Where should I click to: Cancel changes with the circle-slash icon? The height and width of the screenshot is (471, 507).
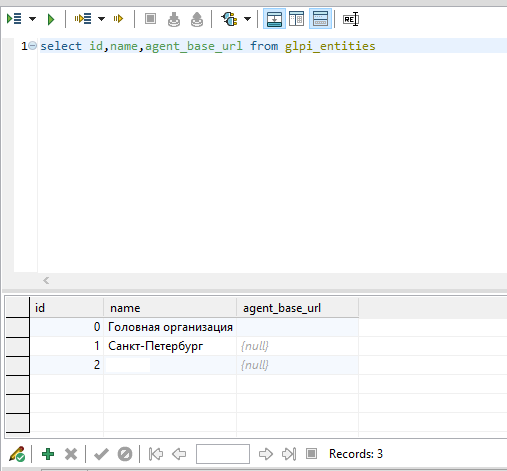point(125,454)
